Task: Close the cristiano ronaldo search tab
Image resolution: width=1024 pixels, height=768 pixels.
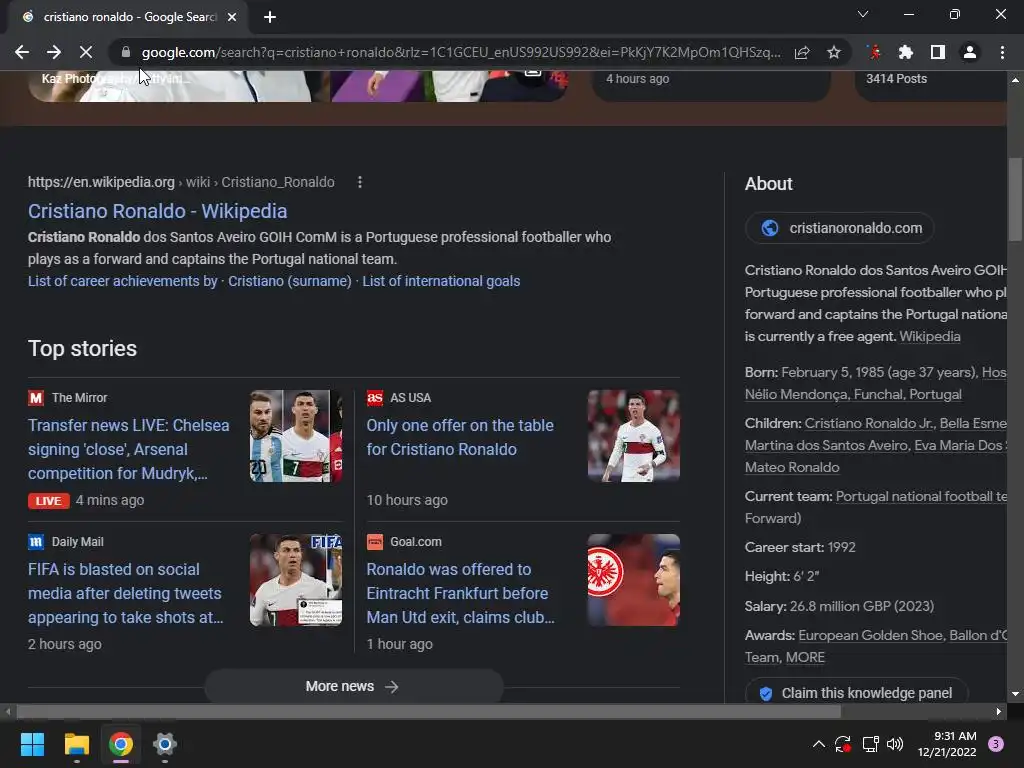Action: pos(232,17)
